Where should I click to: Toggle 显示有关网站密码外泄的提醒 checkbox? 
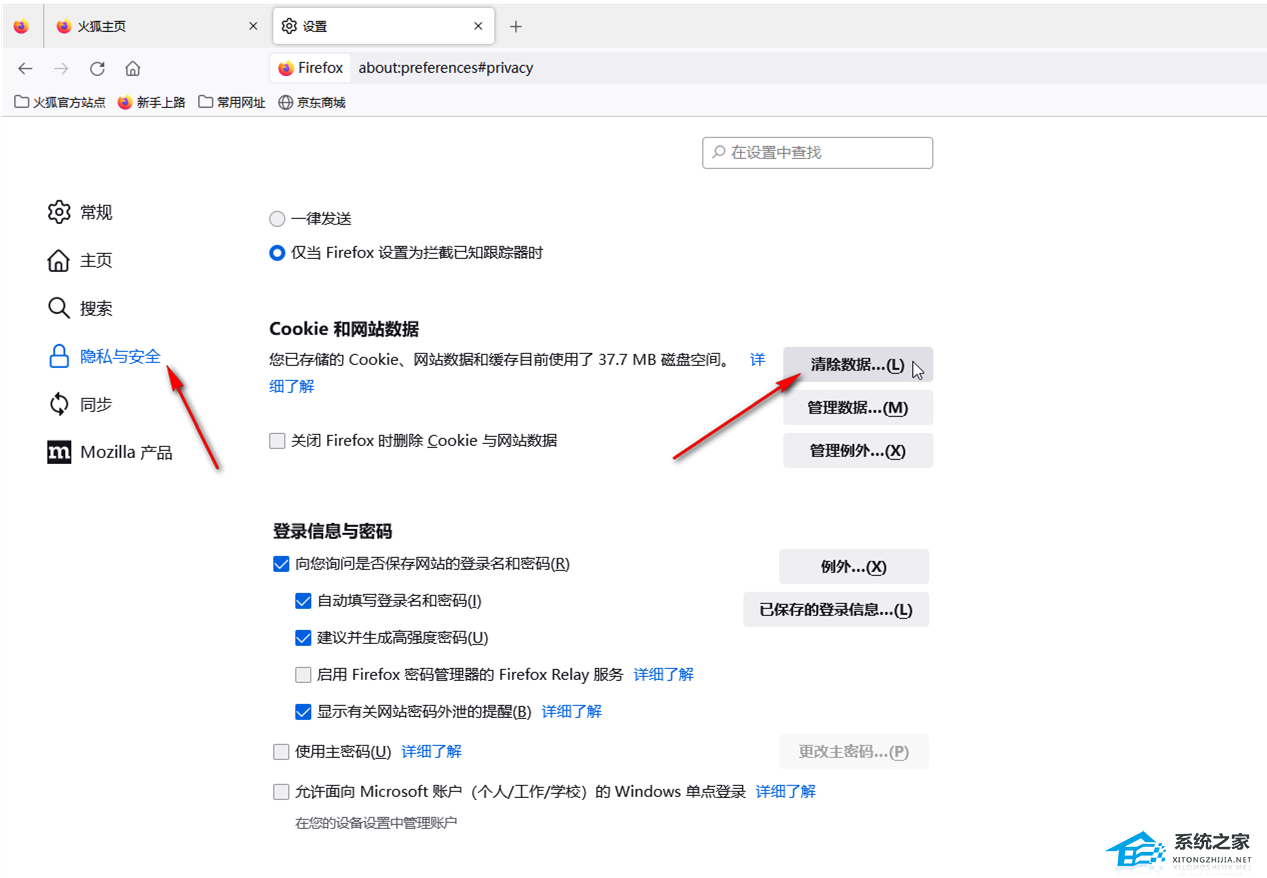pyautogui.click(x=303, y=712)
